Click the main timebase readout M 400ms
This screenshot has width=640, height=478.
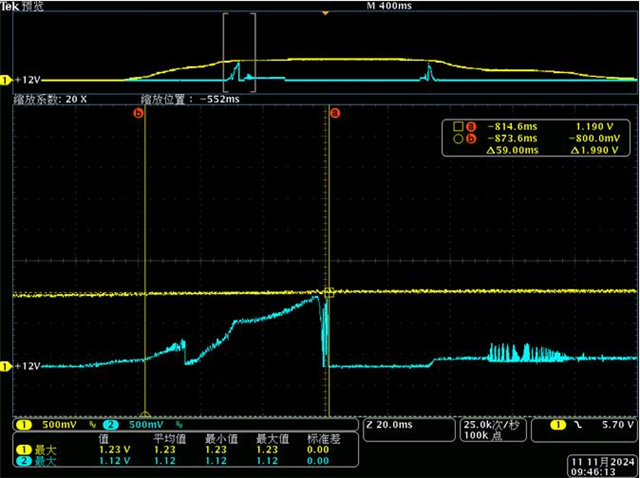(389, 6)
